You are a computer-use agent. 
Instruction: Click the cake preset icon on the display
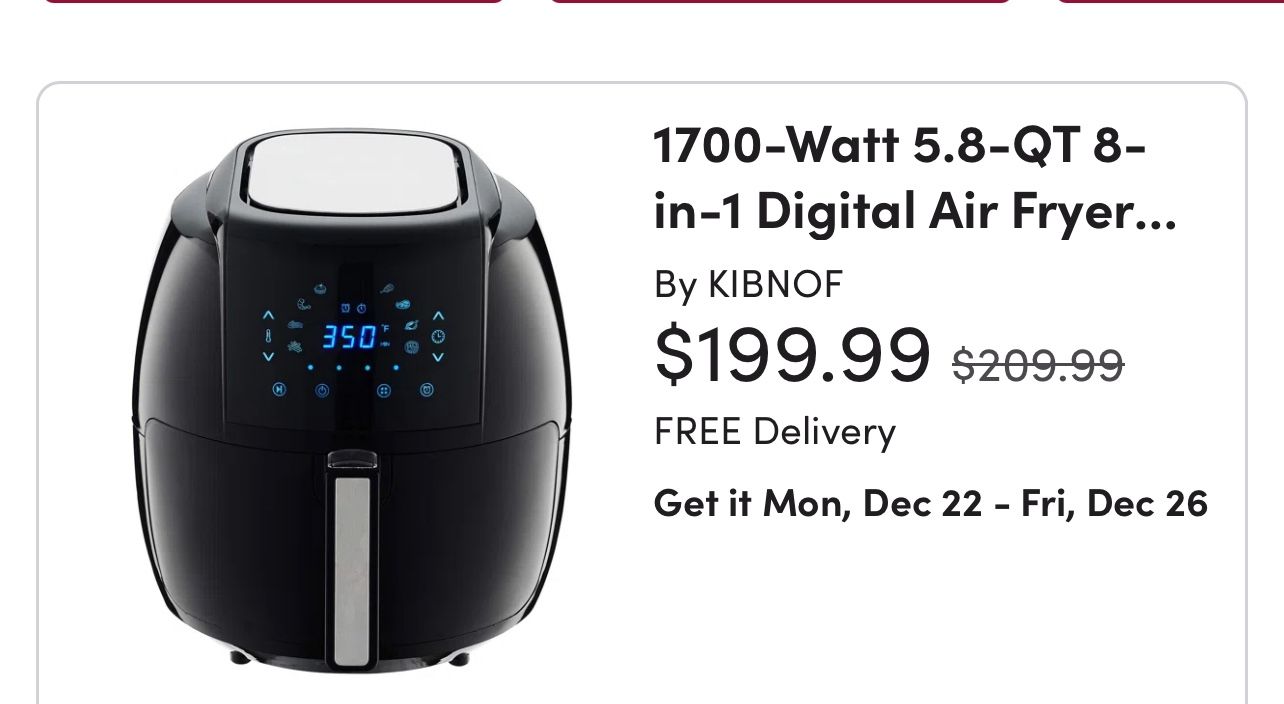(x=320, y=288)
